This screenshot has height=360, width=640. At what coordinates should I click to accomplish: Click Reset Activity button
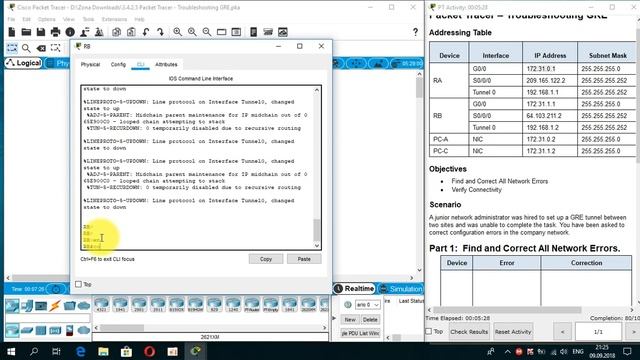[x=513, y=331]
